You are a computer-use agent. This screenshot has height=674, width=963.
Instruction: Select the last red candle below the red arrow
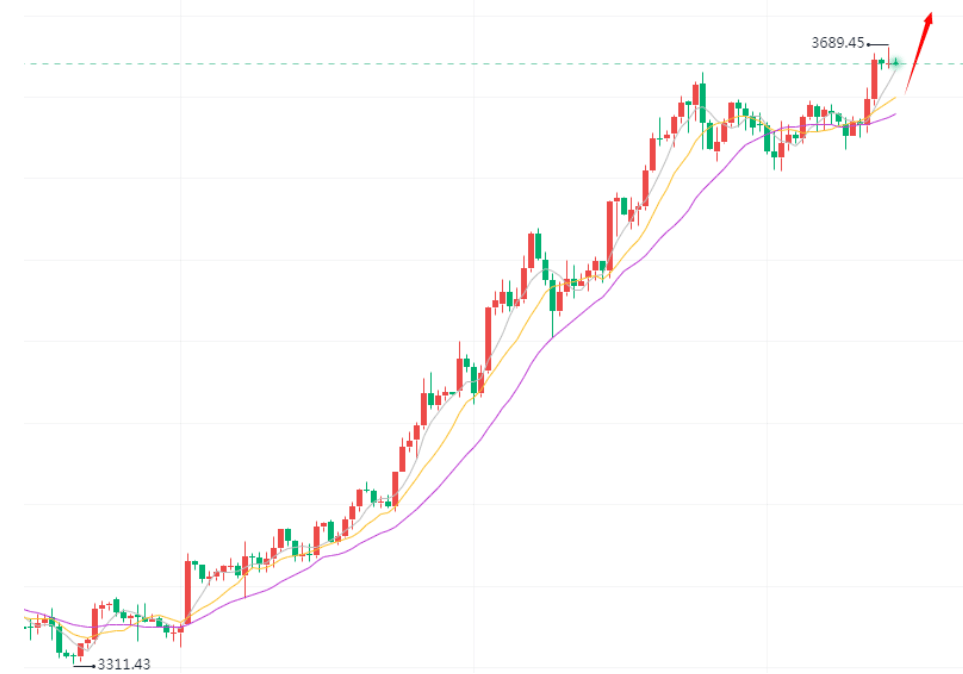(888, 60)
